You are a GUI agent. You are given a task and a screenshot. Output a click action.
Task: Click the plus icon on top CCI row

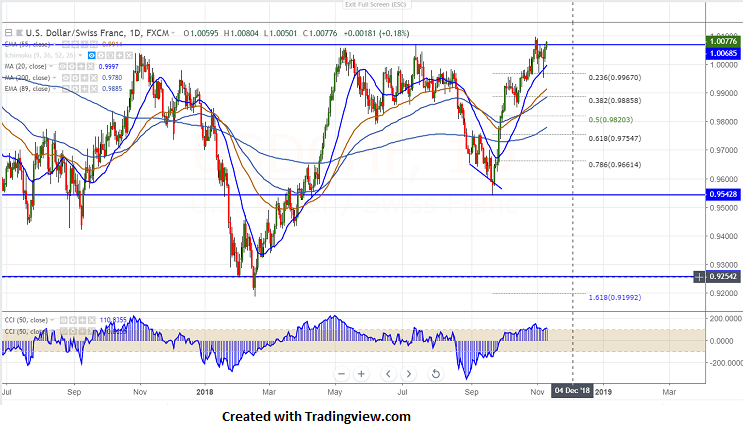pos(82,320)
